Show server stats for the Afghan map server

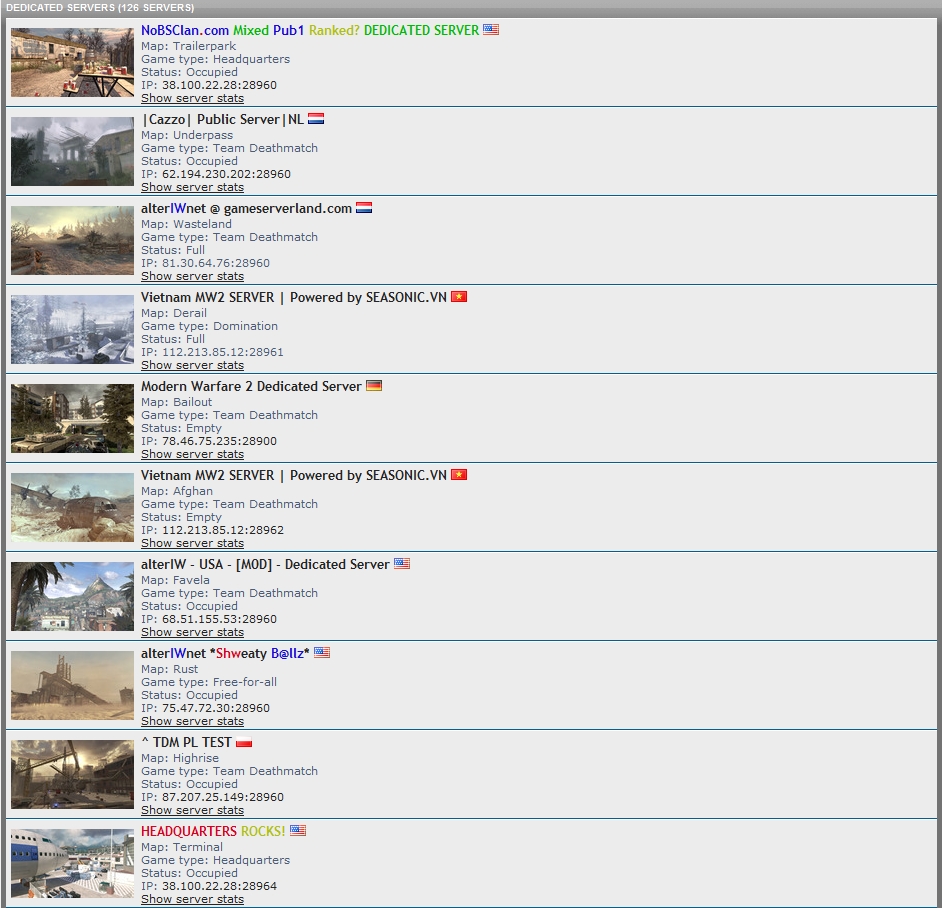click(192, 543)
